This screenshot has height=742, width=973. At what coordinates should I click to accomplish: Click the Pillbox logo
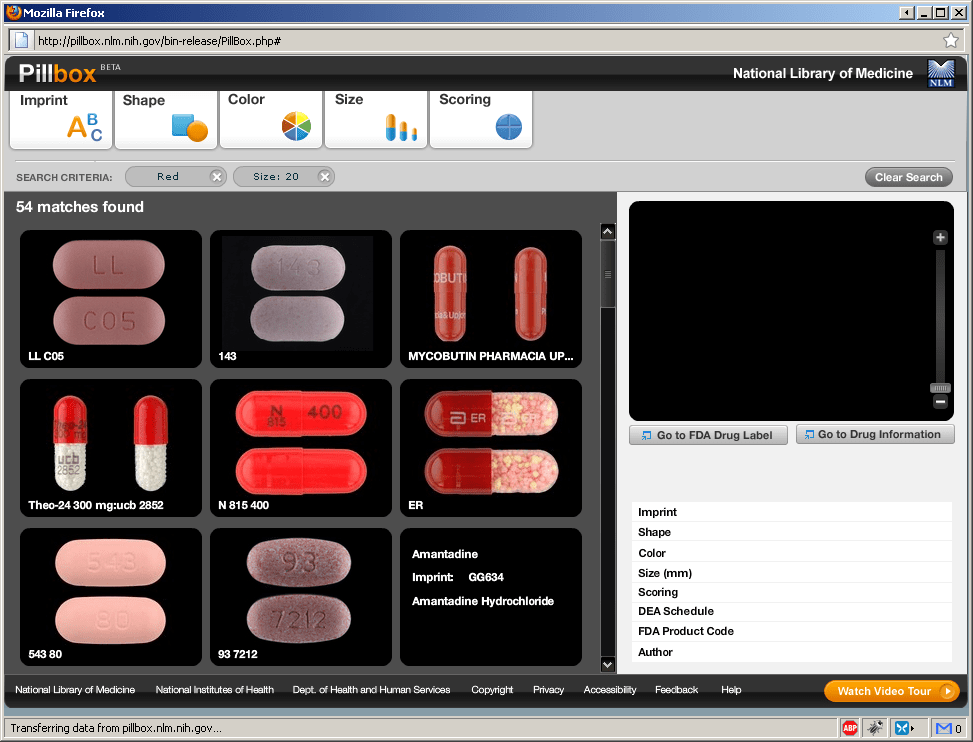(x=58, y=73)
